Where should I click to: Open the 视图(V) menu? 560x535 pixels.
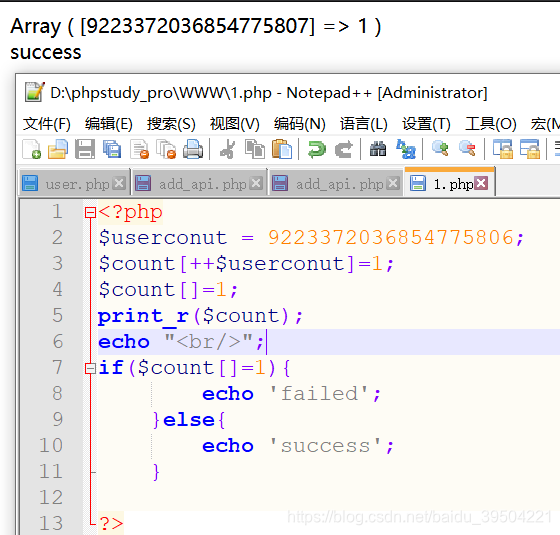tap(235, 124)
